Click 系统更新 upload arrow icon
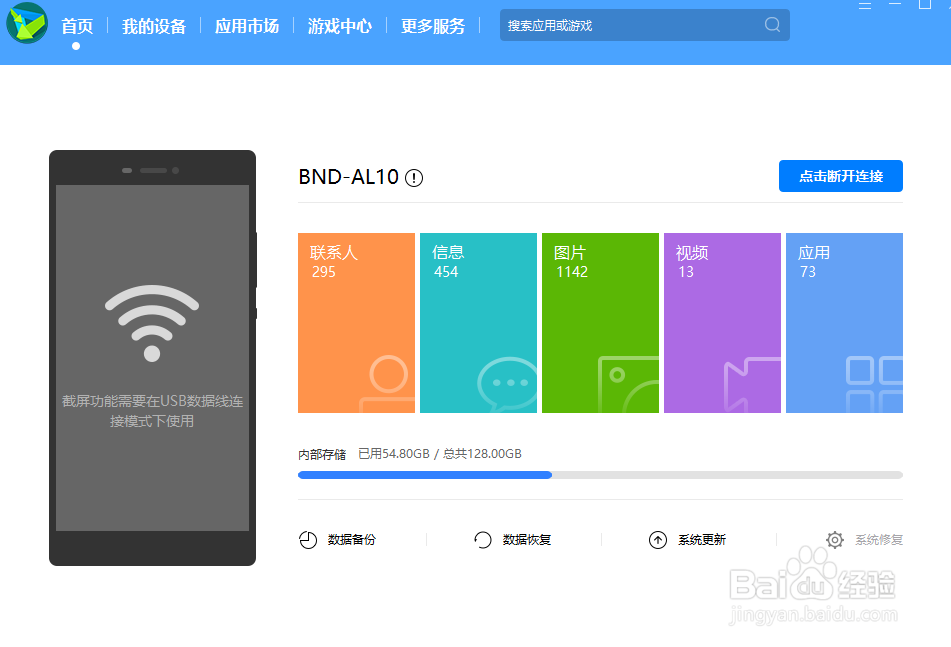 point(657,540)
